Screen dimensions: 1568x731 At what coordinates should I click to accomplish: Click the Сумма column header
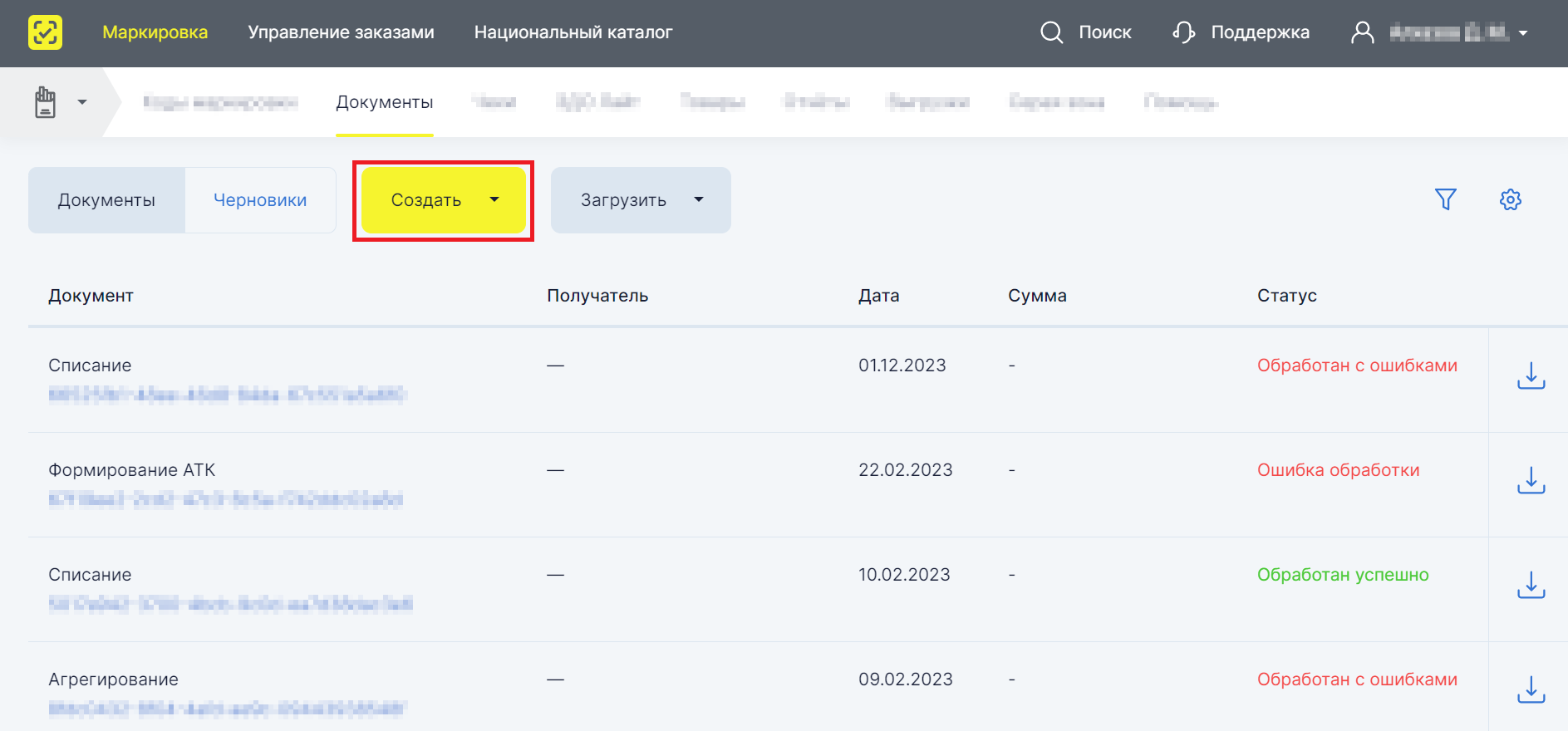[x=1037, y=296]
